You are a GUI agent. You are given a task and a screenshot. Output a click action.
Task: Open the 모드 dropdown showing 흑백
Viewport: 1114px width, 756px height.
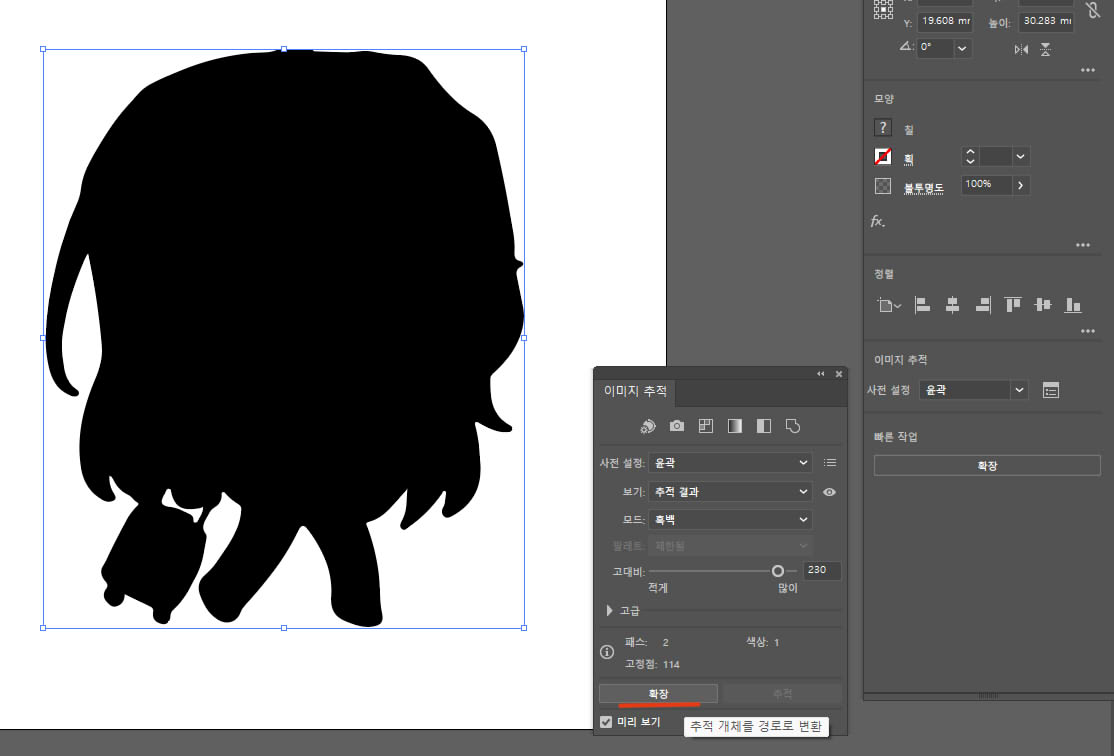(730, 519)
